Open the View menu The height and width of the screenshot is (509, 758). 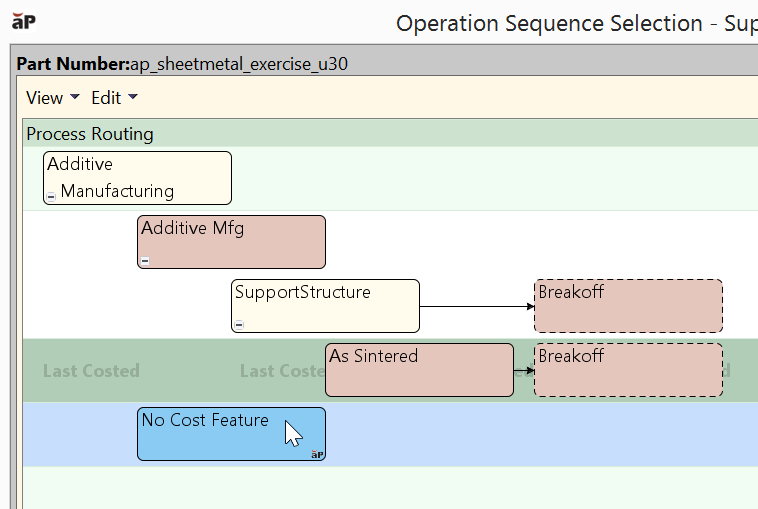44,98
